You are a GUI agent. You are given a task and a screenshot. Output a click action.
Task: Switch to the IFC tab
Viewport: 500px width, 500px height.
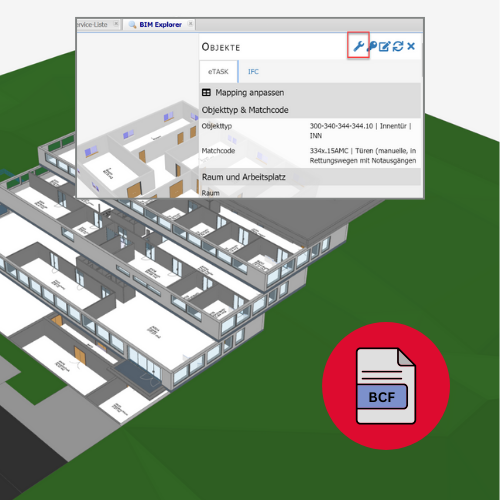coord(253,72)
